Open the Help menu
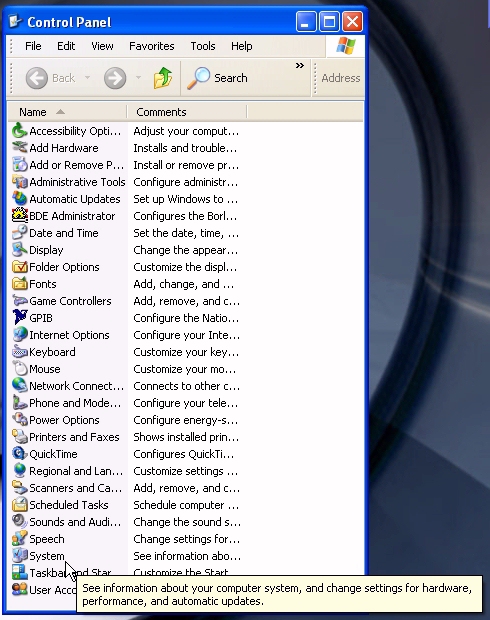This screenshot has width=490, height=620. coord(242,46)
